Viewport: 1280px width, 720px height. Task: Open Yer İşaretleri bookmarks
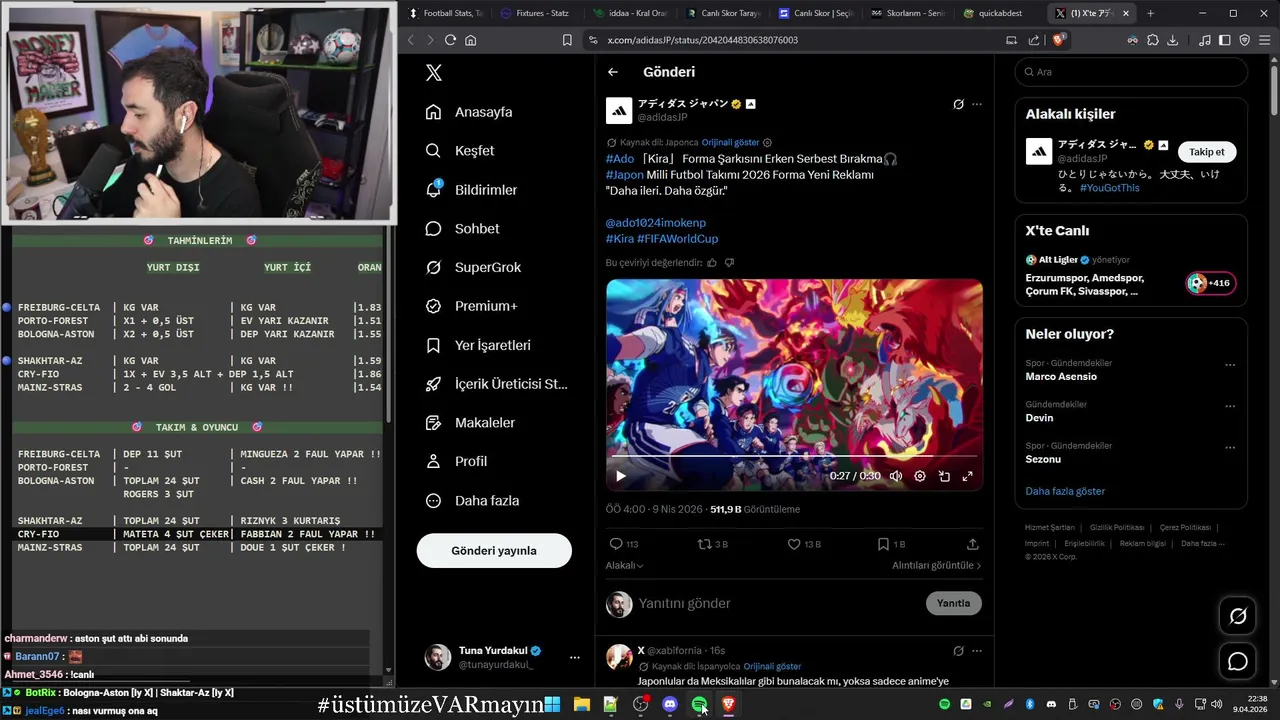click(x=477, y=345)
